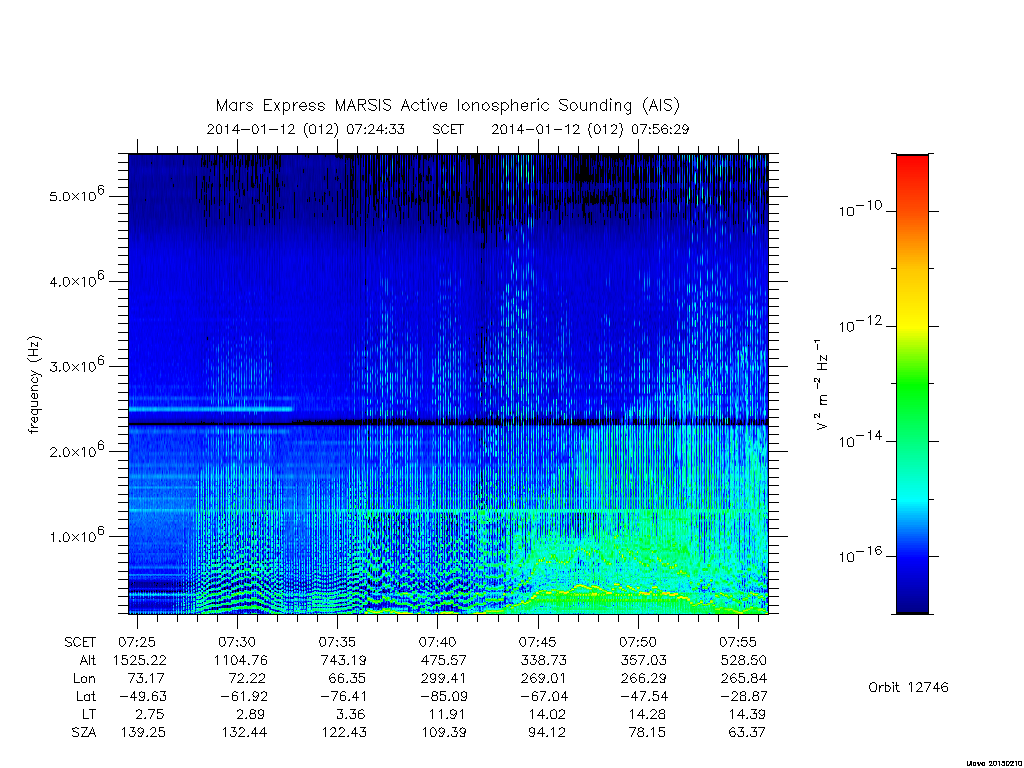The height and width of the screenshot is (768, 1024).
Task: Click the start timestamp 07:24:33
Action: tap(376, 129)
